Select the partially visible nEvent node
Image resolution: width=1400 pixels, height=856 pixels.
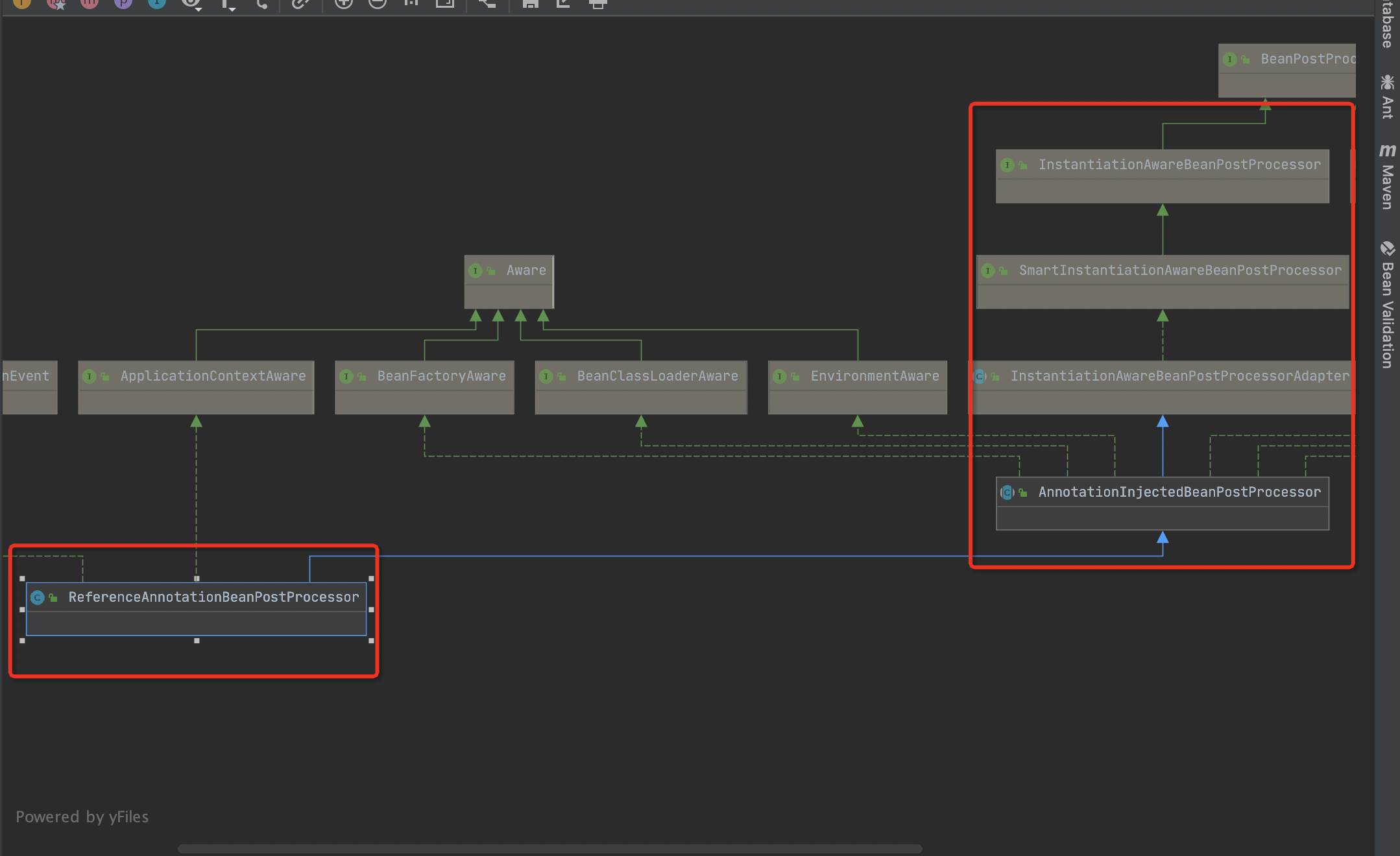(30, 388)
